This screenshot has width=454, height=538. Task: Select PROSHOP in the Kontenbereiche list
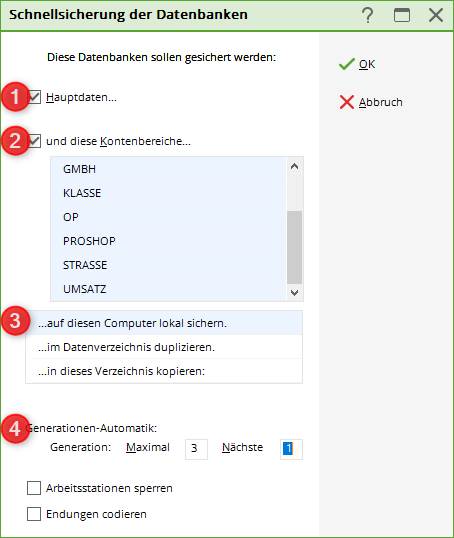[x=168, y=241]
